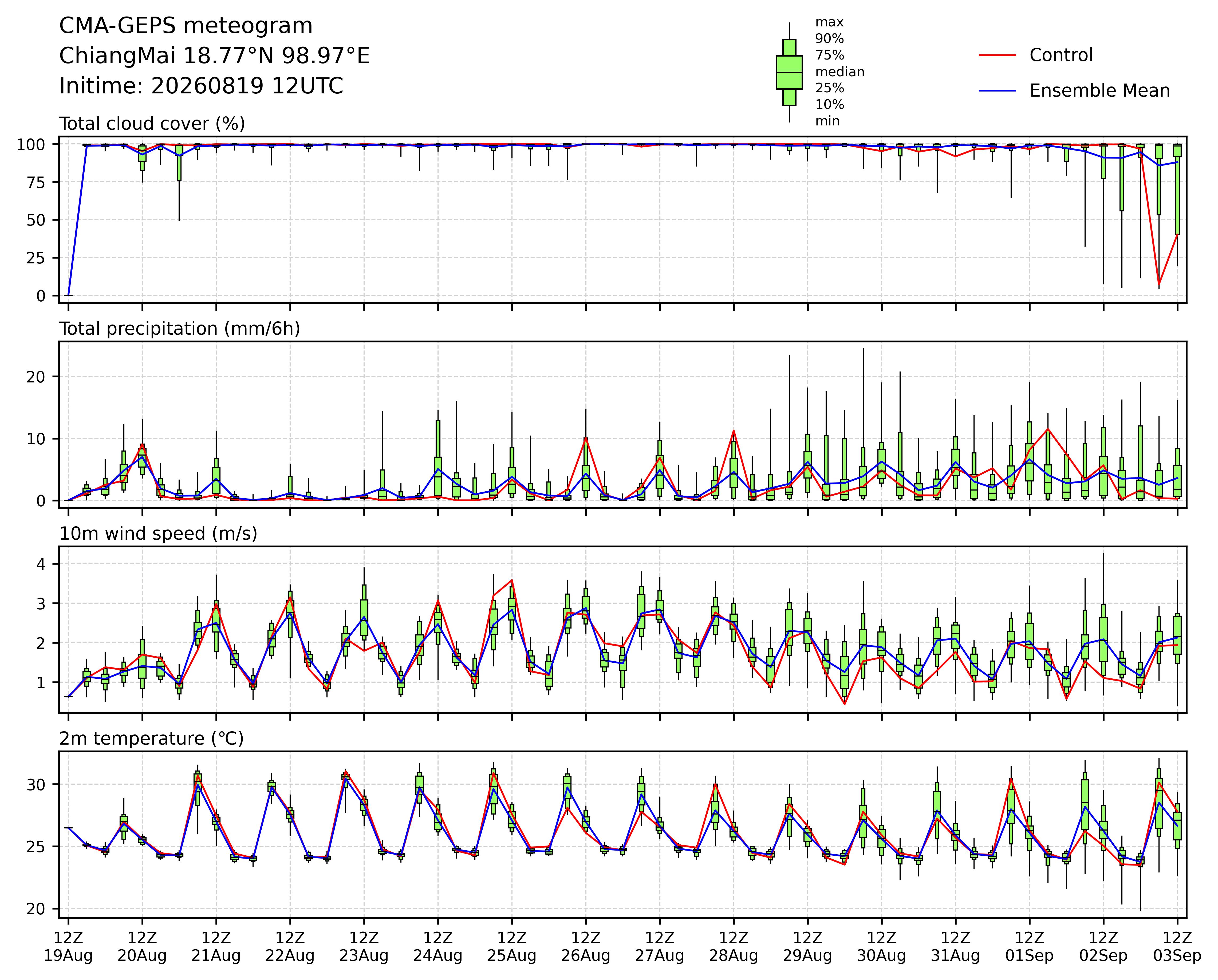Click the 'Control' legend label
This screenshot has height=980, width=1218.
tap(1061, 55)
